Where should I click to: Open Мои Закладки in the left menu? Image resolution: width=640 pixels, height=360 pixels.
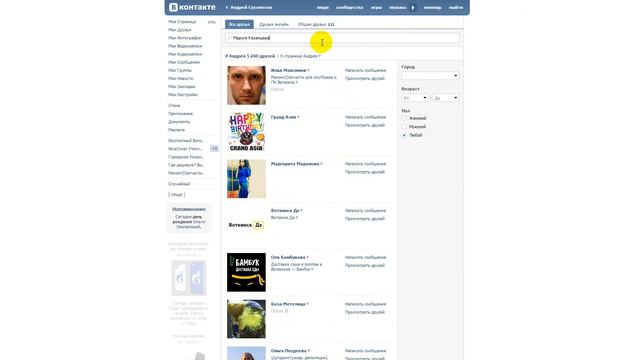(182, 87)
